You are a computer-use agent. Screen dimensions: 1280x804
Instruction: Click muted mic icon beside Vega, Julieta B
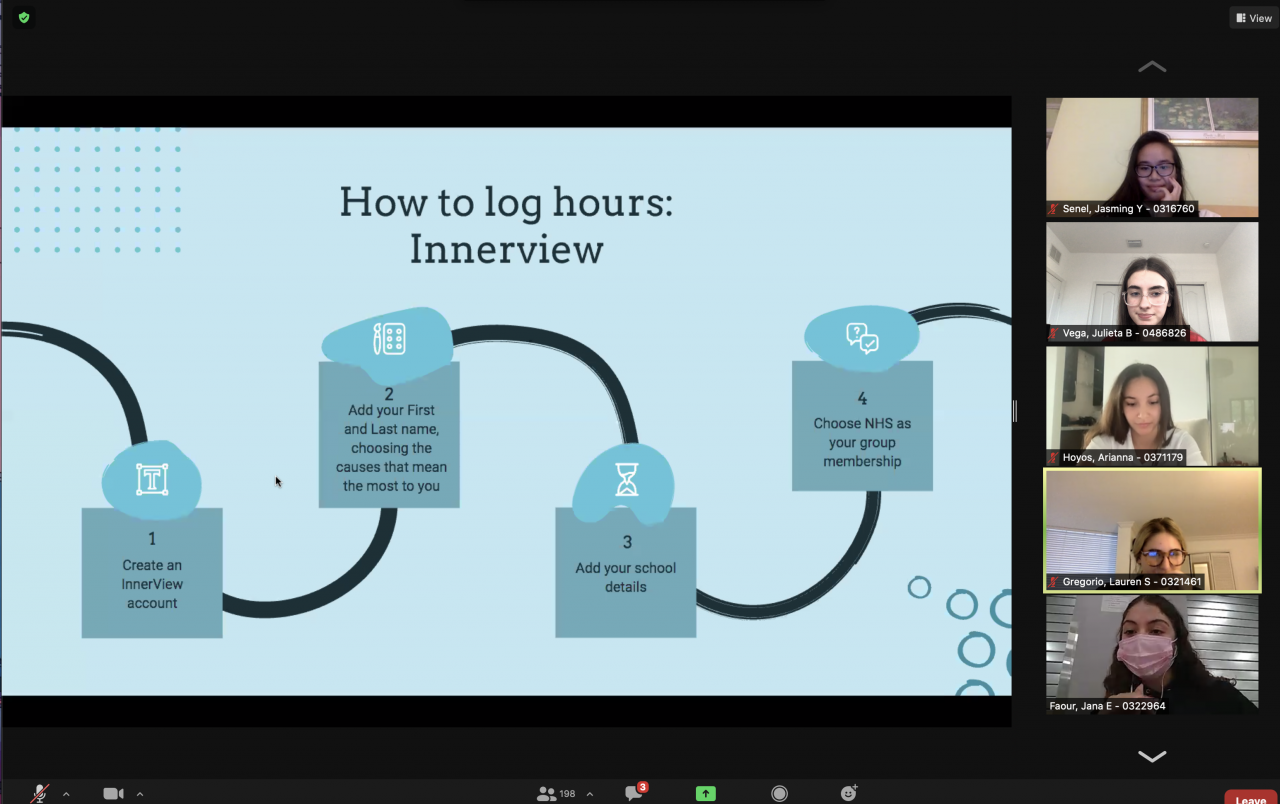click(1054, 333)
